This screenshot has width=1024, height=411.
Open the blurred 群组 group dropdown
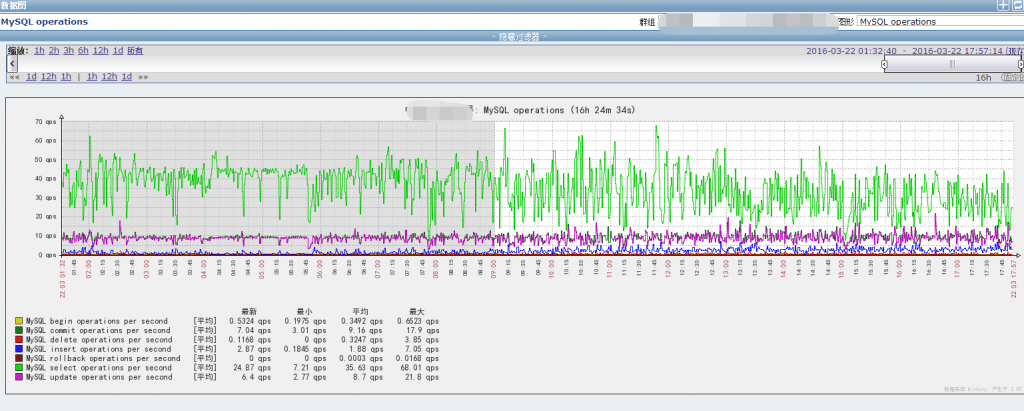(748, 22)
